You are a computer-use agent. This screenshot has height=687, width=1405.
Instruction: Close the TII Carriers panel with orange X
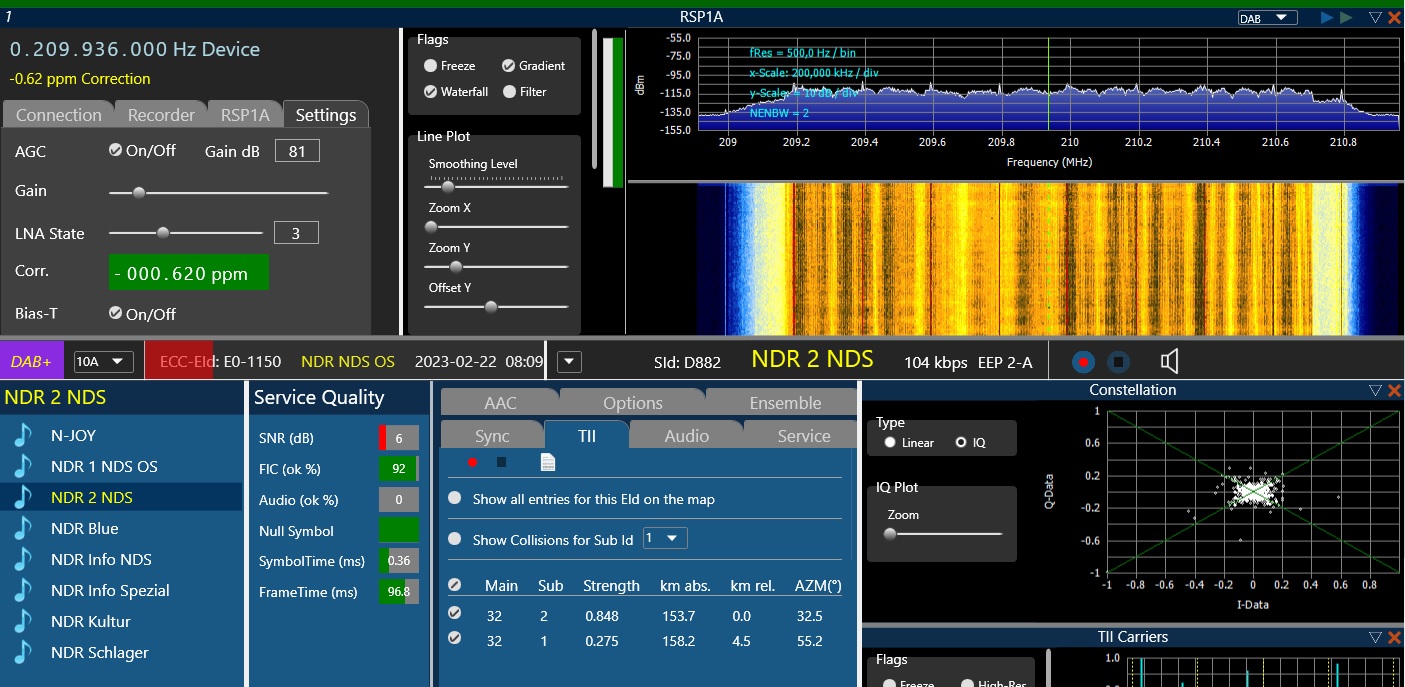[1394, 637]
